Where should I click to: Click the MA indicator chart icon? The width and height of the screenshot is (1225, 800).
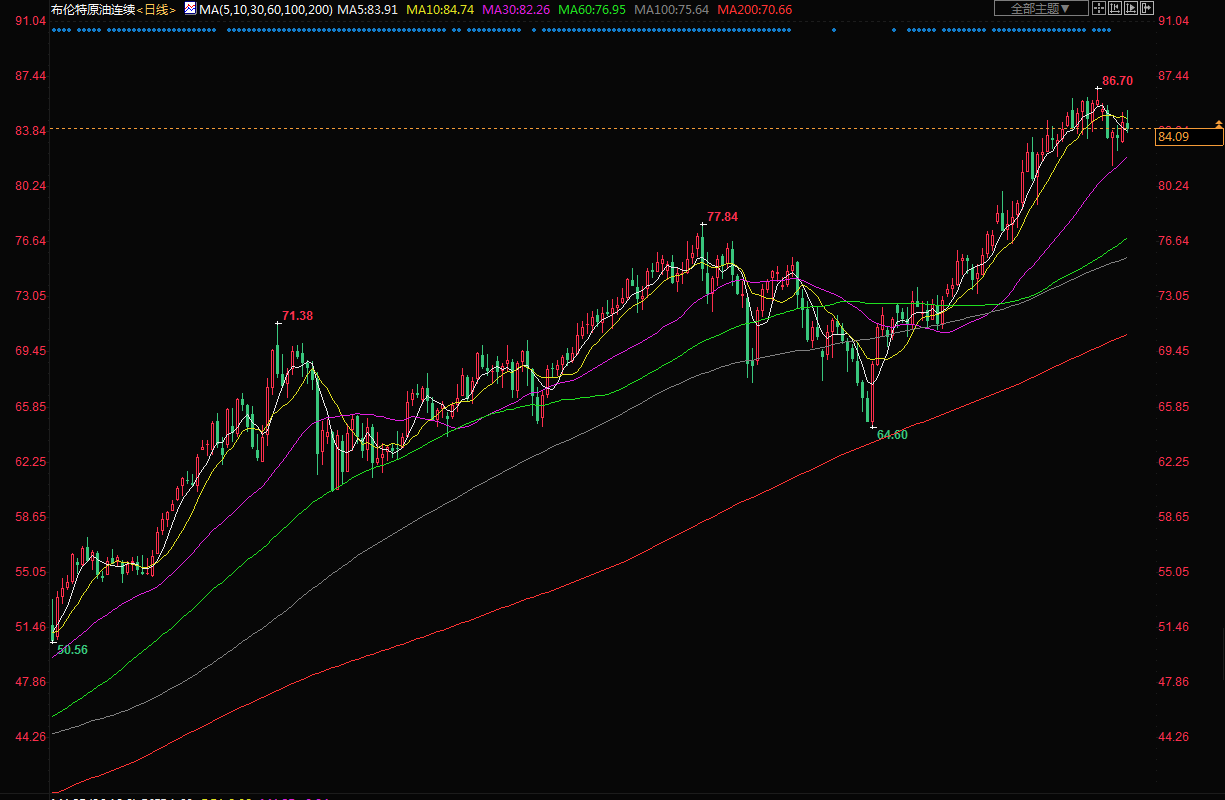190,9
